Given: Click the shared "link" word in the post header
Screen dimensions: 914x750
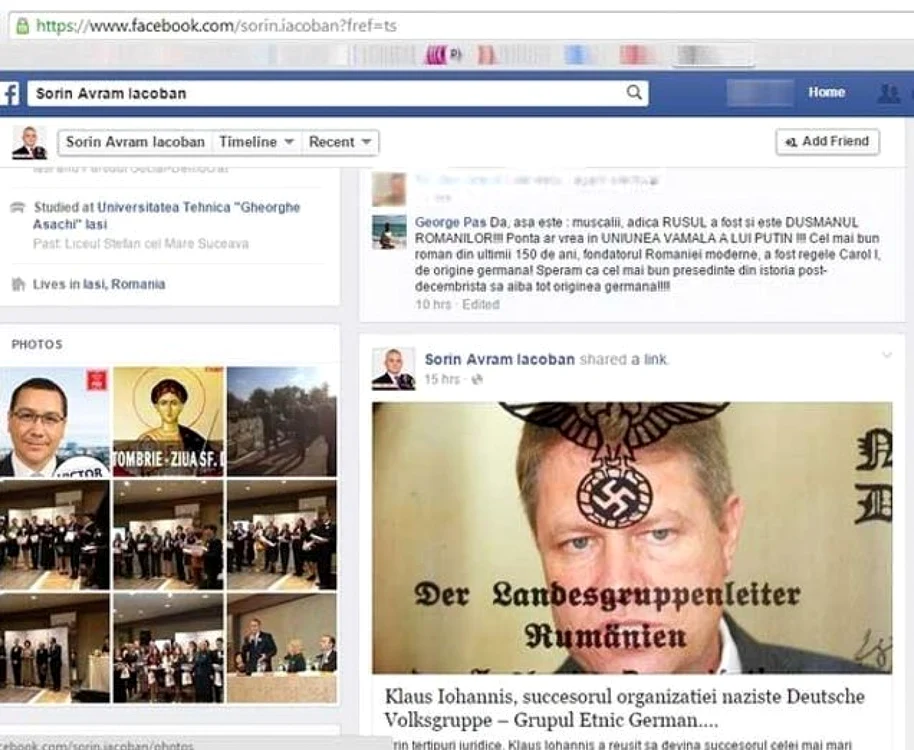Looking at the screenshot, I should 655,359.
